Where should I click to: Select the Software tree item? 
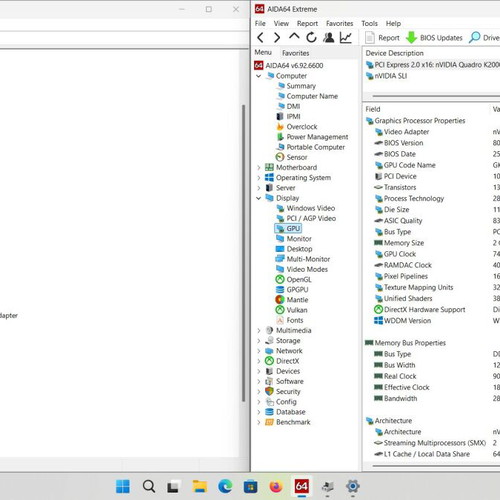click(284, 381)
